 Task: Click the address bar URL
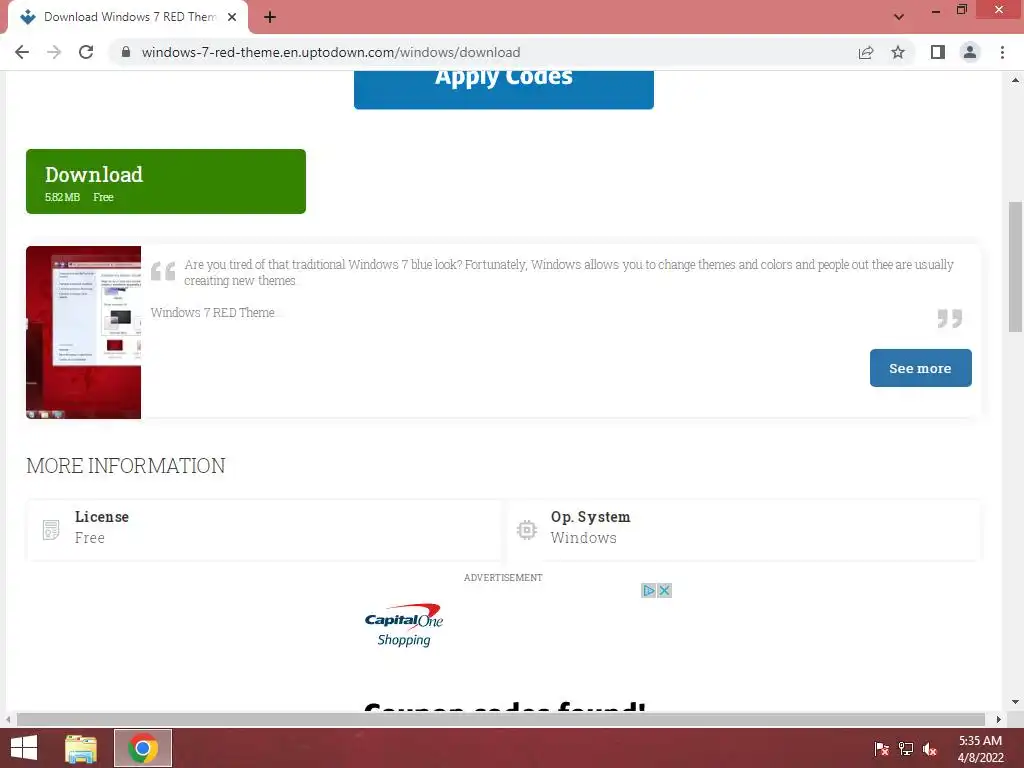coord(331,52)
